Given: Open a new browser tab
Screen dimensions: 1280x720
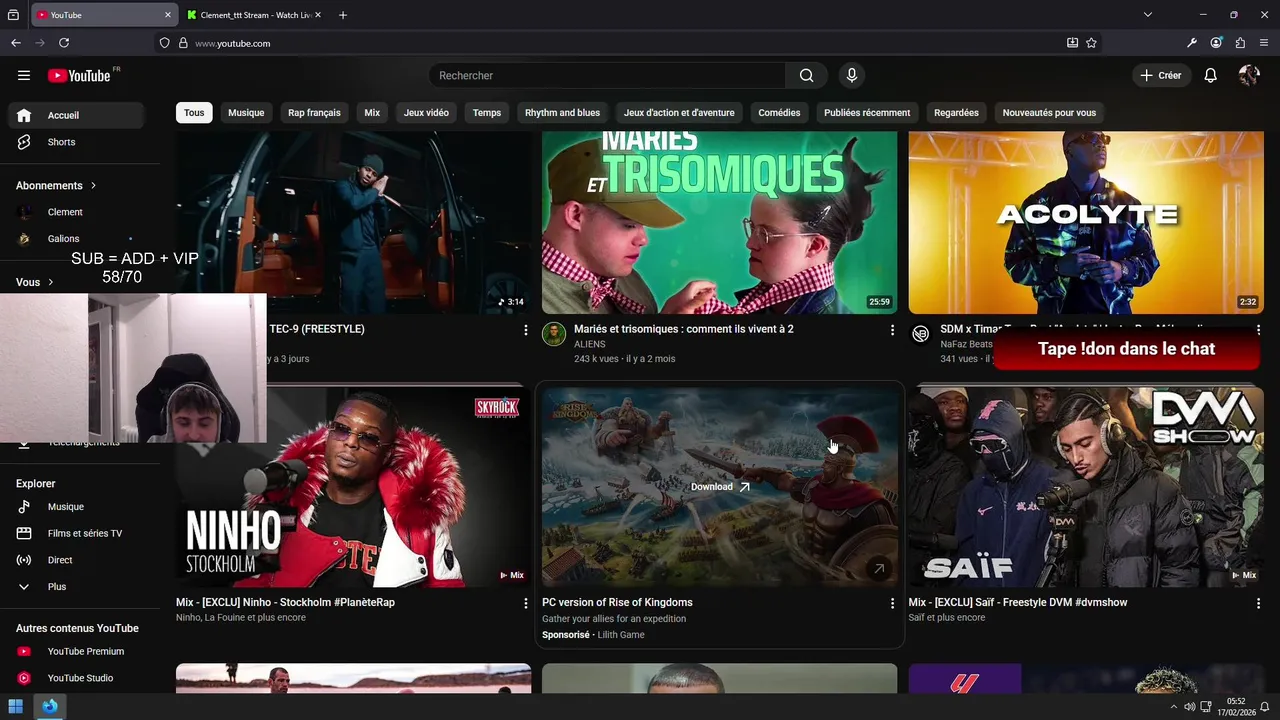Looking at the screenshot, I should point(343,15).
